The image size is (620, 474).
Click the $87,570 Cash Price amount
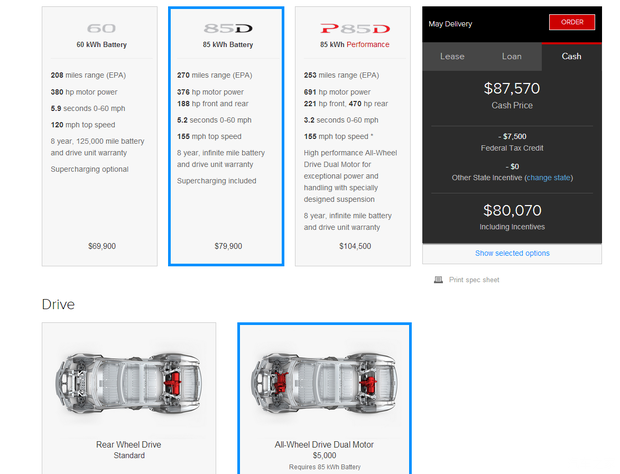[512, 88]
